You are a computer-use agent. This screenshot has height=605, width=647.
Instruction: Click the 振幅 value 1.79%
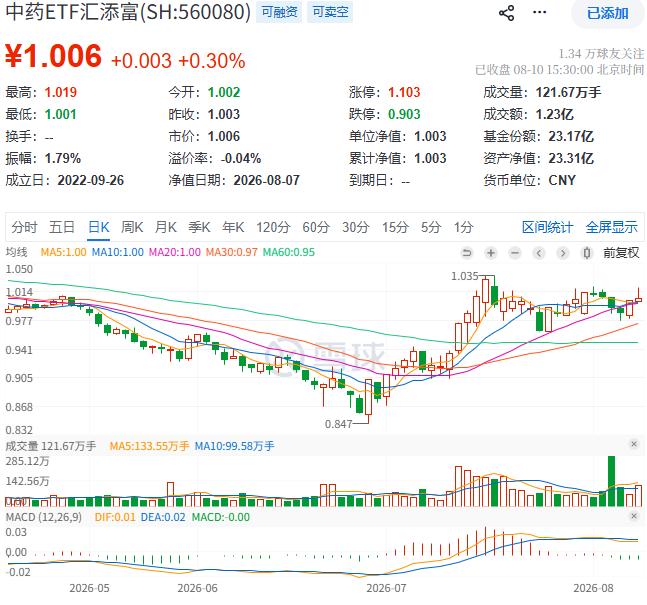[x=63, y=158]
